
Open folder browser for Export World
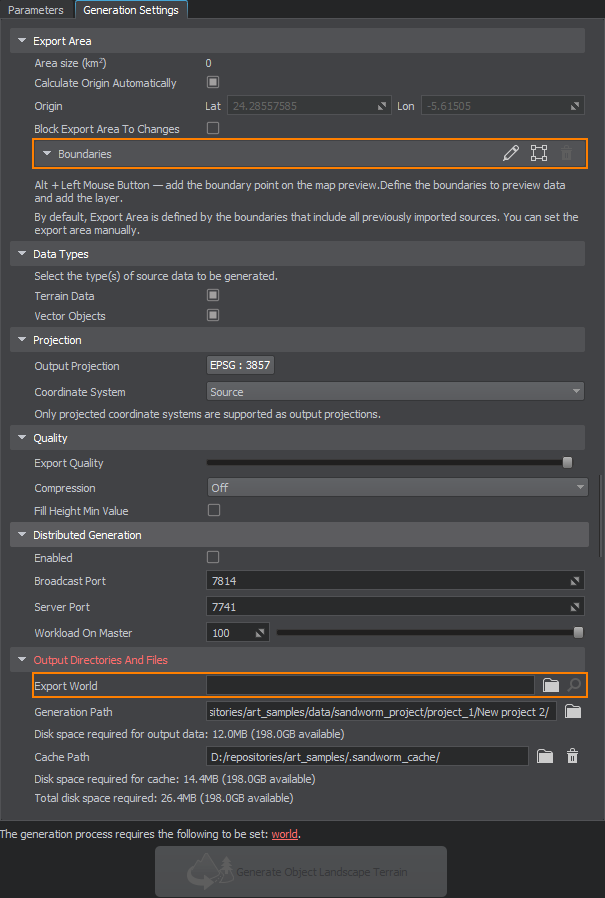[x=550, y=685]
